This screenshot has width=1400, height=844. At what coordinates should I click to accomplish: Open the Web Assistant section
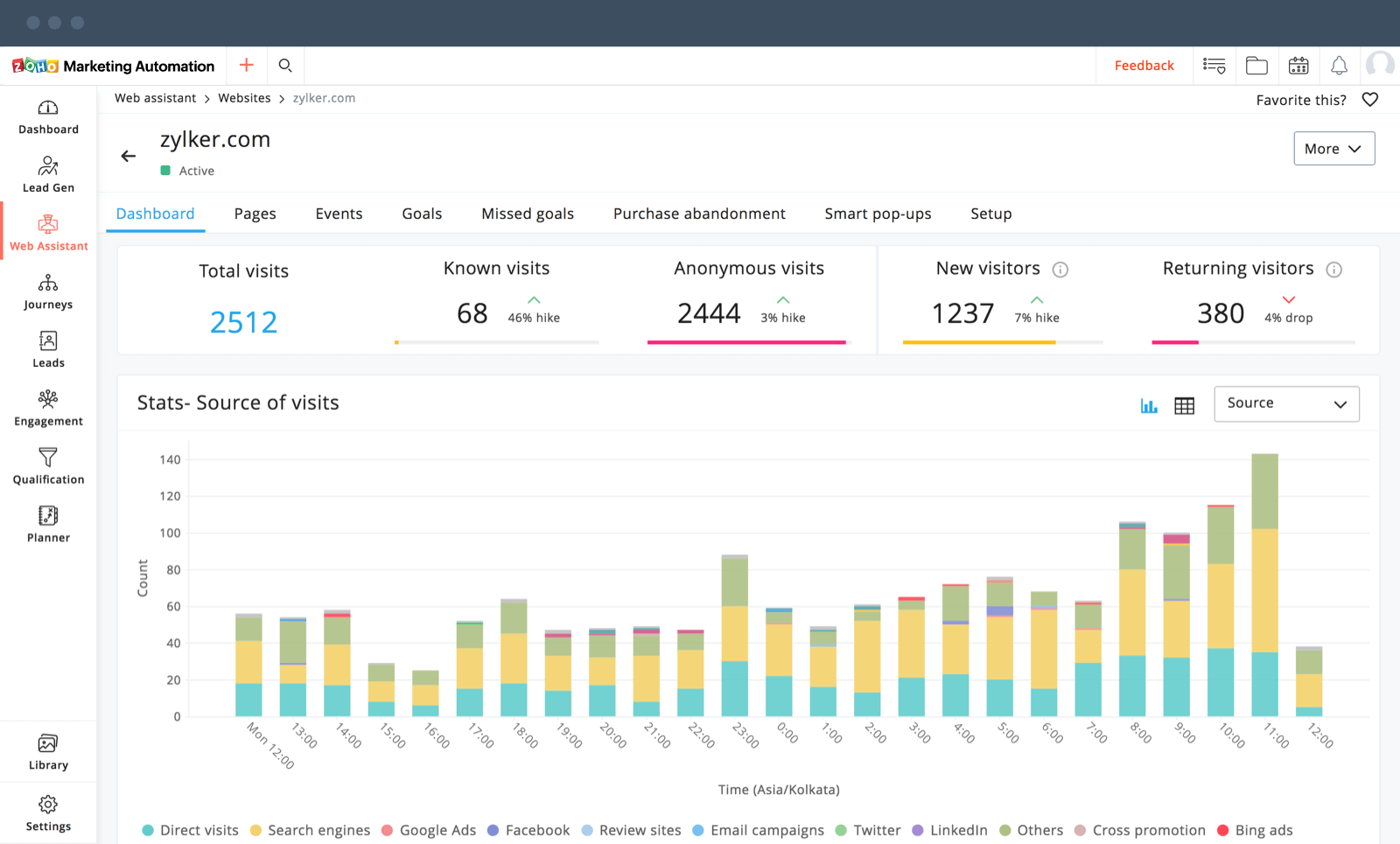tap(48, 230)
